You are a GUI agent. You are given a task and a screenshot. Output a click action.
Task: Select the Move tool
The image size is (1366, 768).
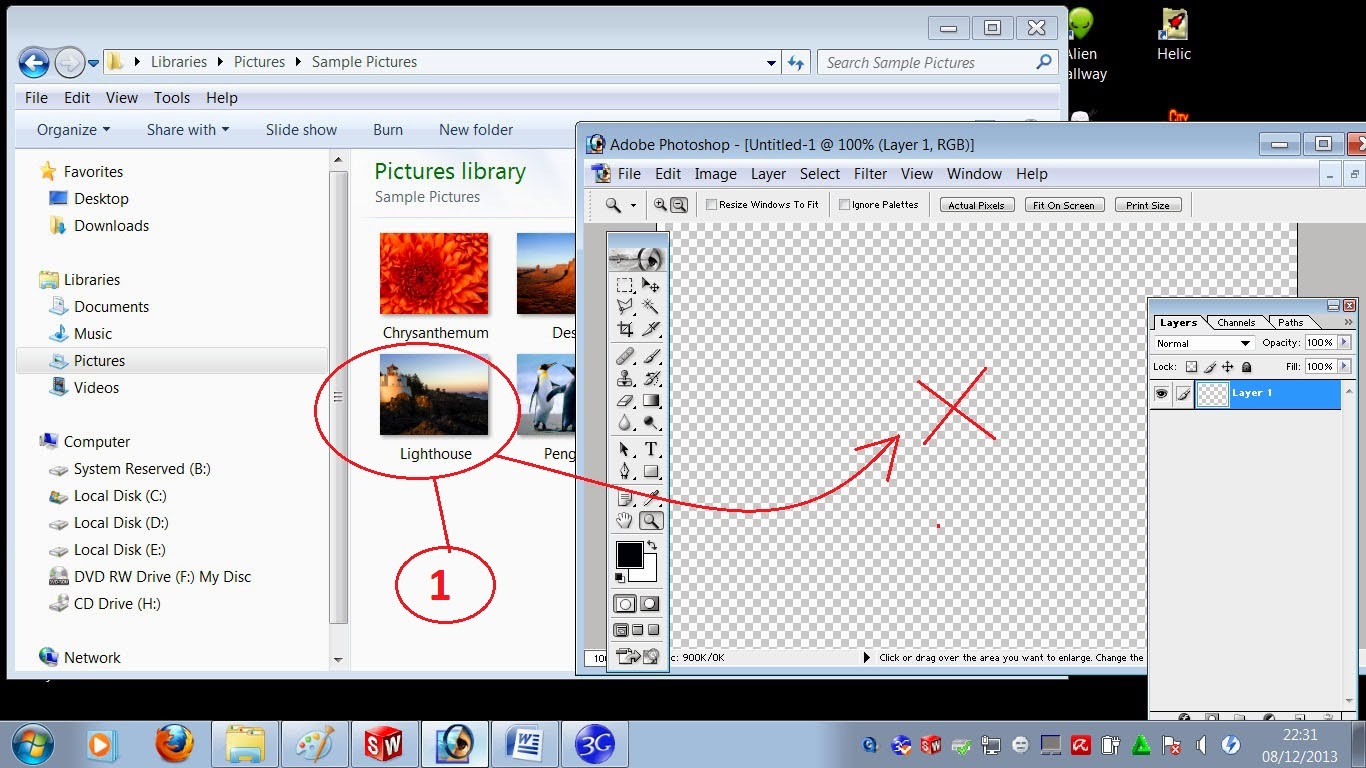[651, 285]
